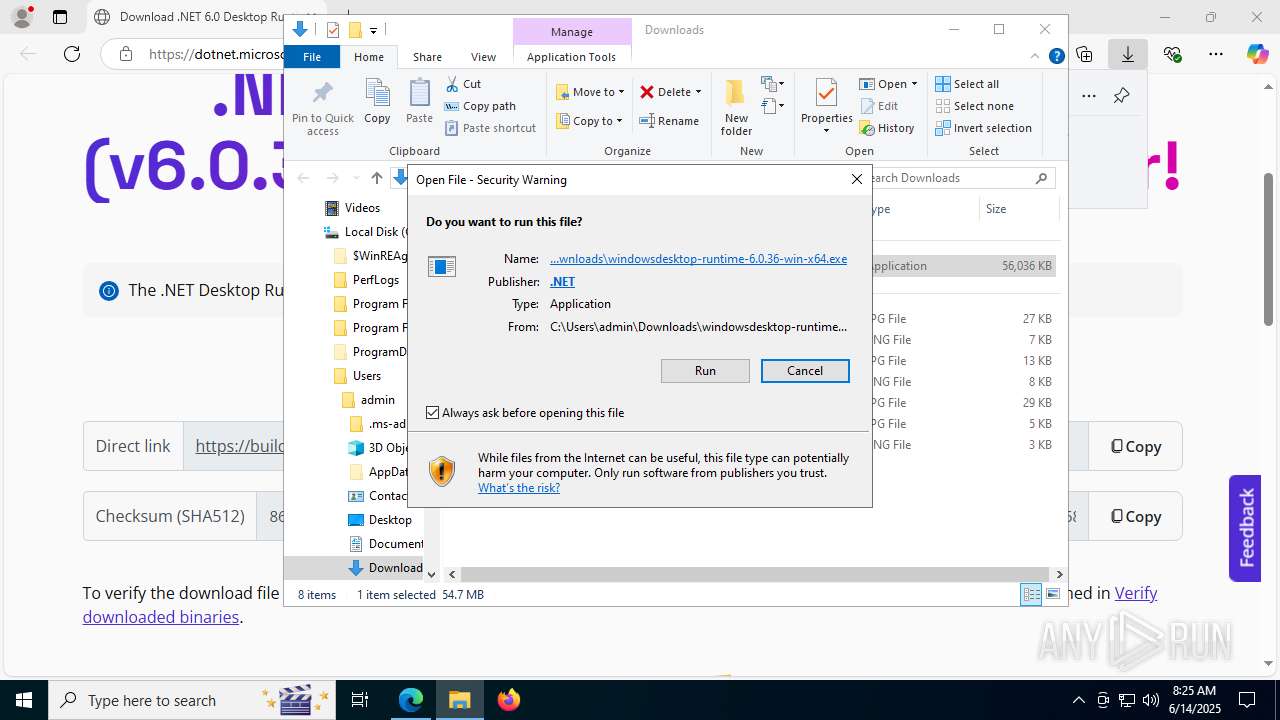The height and width of the screenshot is (720, 1280).
Task: Open Explorer Help question mark icon
Action: point(1056,57)
